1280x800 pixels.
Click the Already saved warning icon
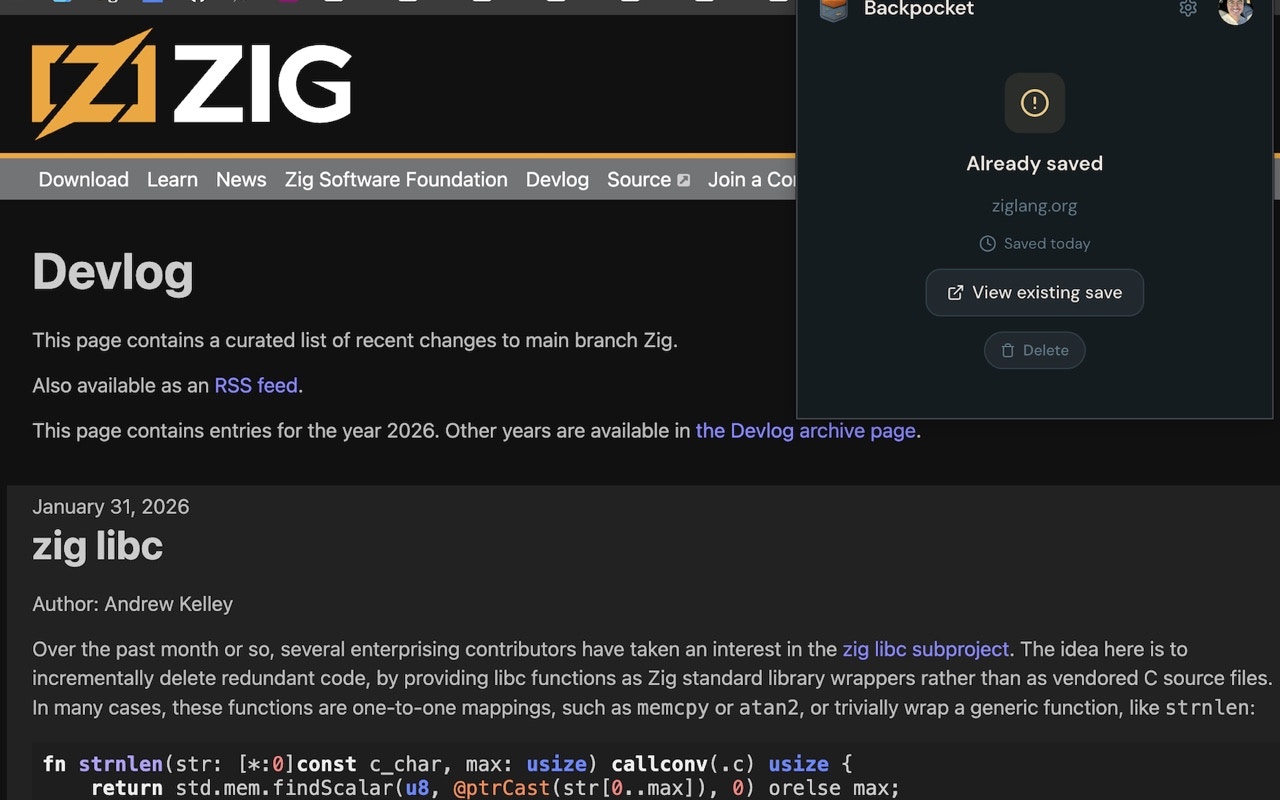pyautogui.click(x=1035, y=102)
